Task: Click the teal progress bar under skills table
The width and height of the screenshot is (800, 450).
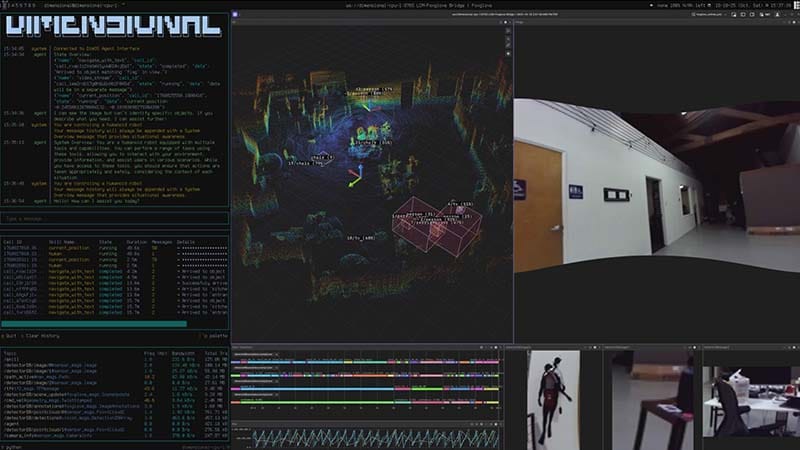Action: (95, 323)
